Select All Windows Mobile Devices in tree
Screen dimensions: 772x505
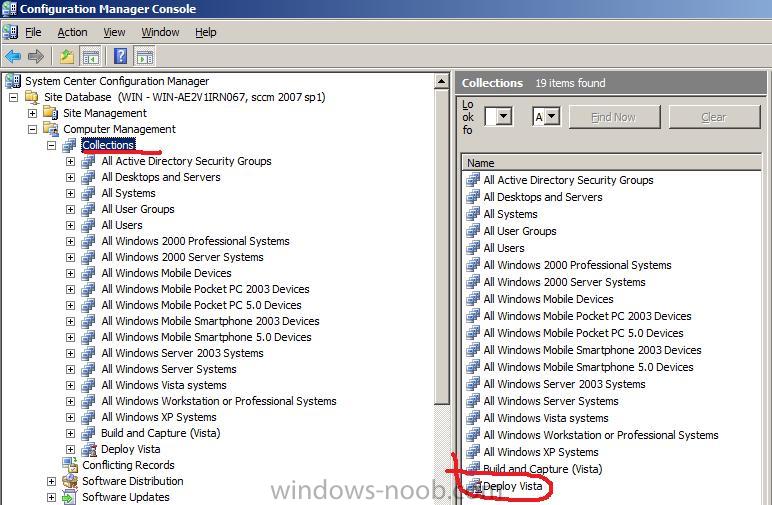coord(166,273)
